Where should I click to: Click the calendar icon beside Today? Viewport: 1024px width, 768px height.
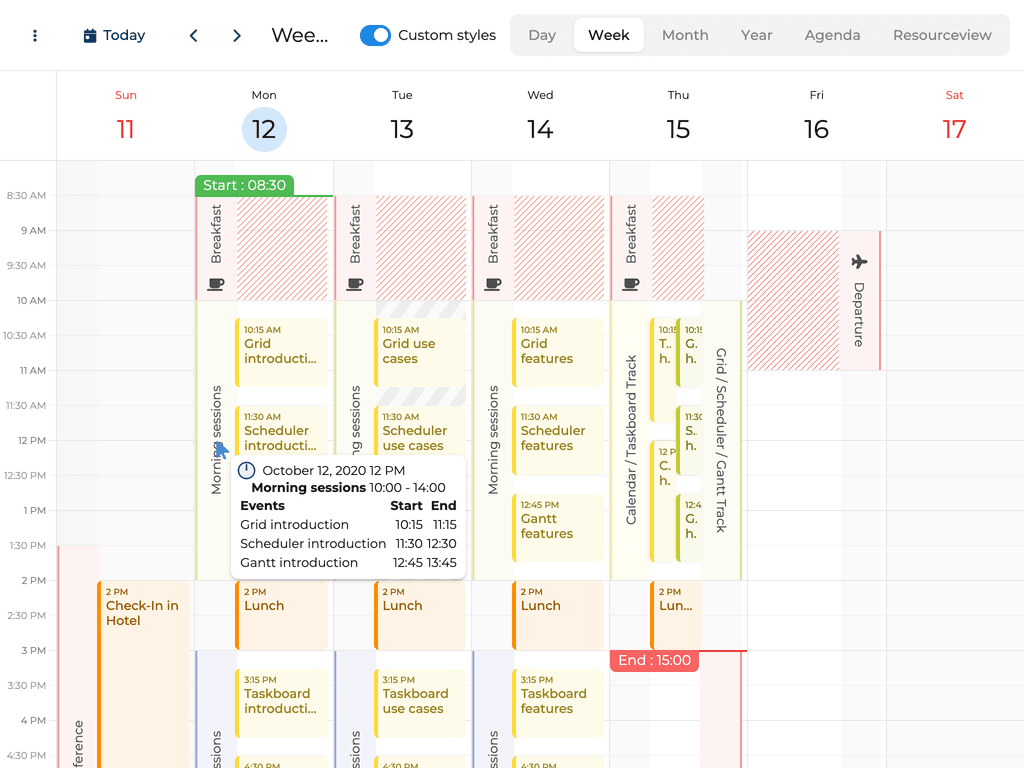point(90,36)
